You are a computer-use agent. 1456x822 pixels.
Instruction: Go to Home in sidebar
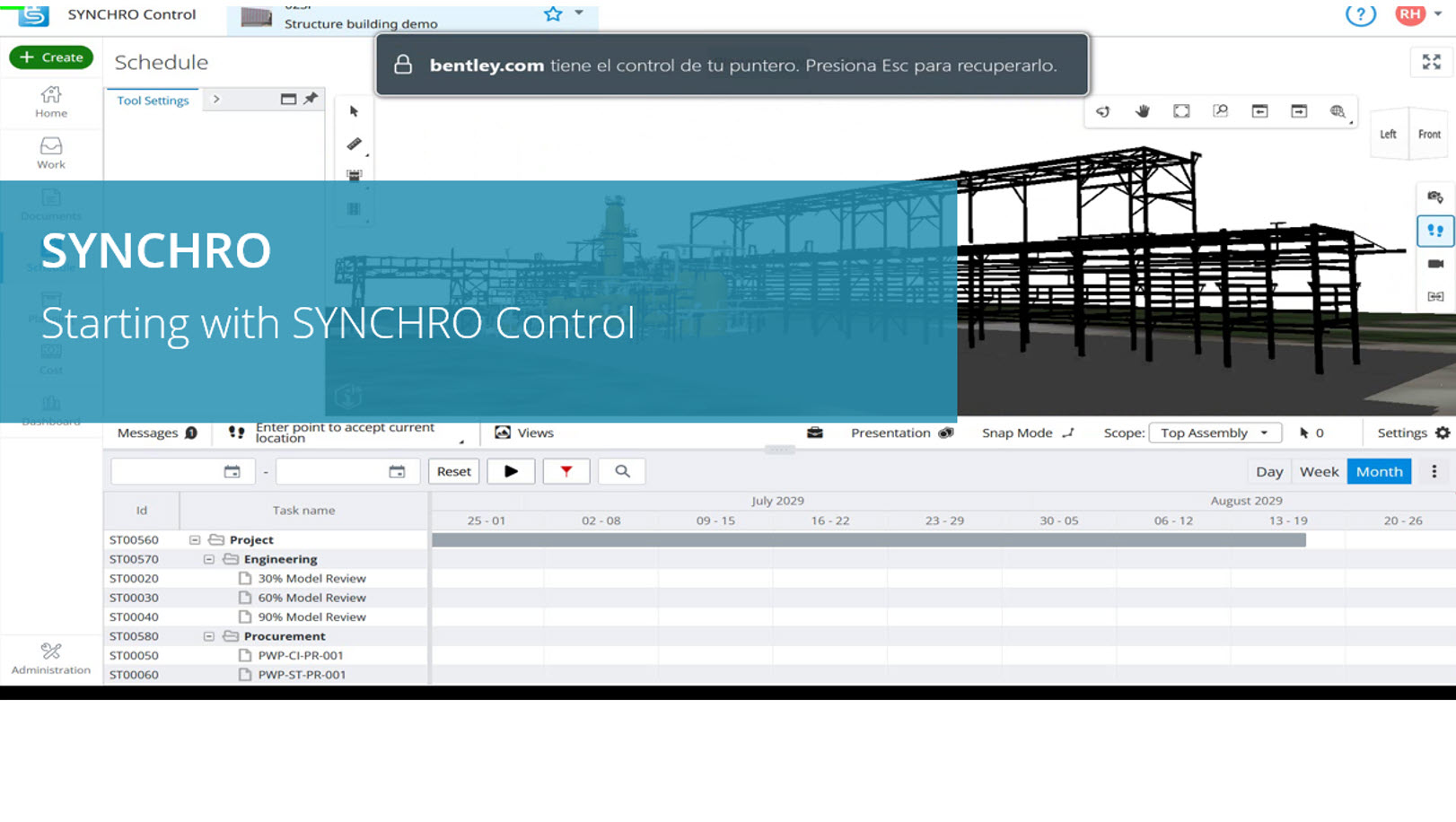51,101
